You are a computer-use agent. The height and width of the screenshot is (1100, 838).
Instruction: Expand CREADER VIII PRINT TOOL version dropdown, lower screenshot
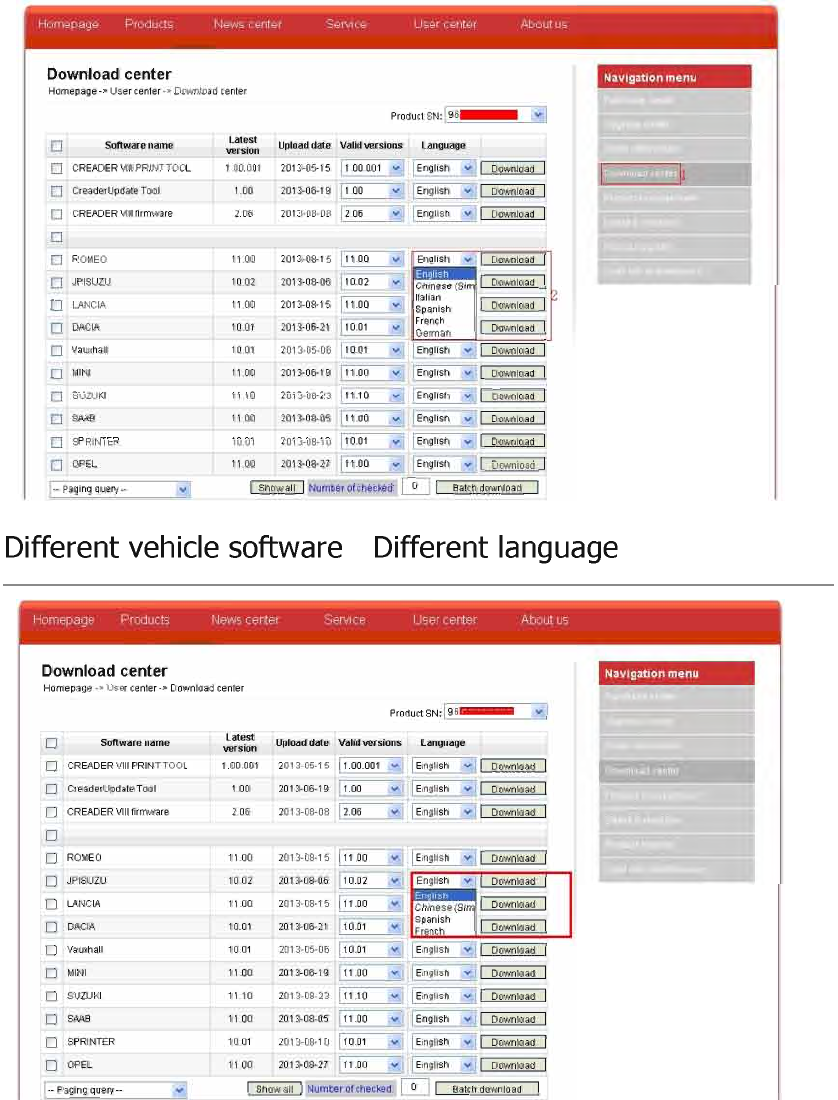pos(395,766)
